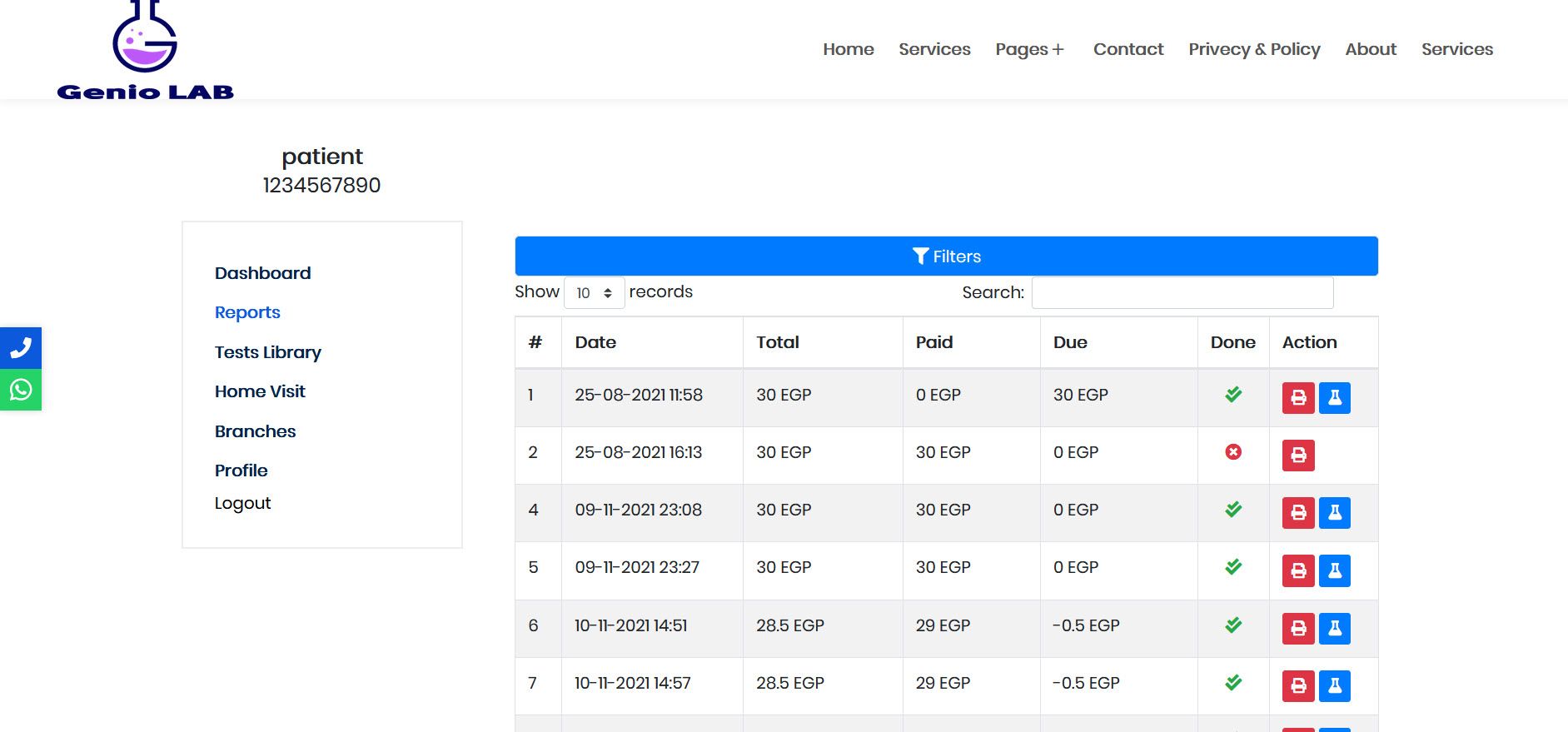Viewport: 1568px width, 732px height.
Task: View lab results for 10-11-2021 14:51 report
Action: pos(1335,629)
